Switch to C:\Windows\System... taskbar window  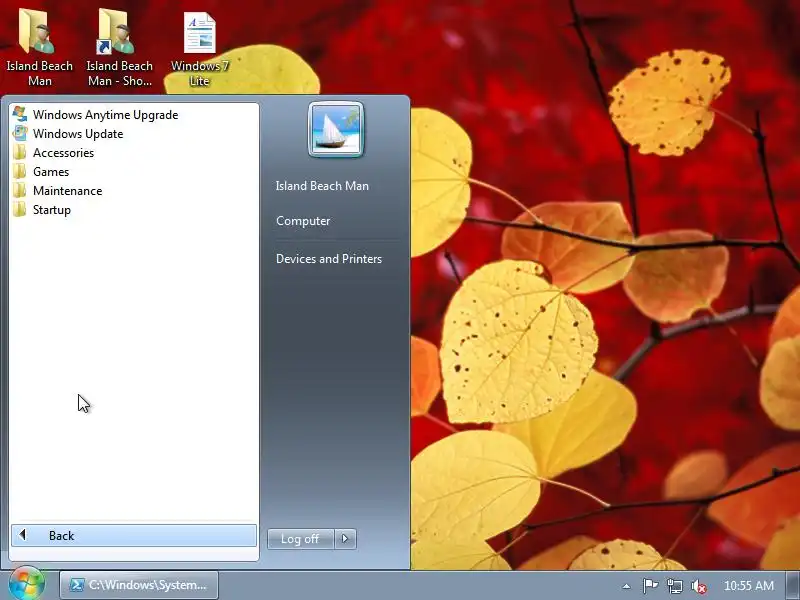pyautogui.click(x=139, y=585)
